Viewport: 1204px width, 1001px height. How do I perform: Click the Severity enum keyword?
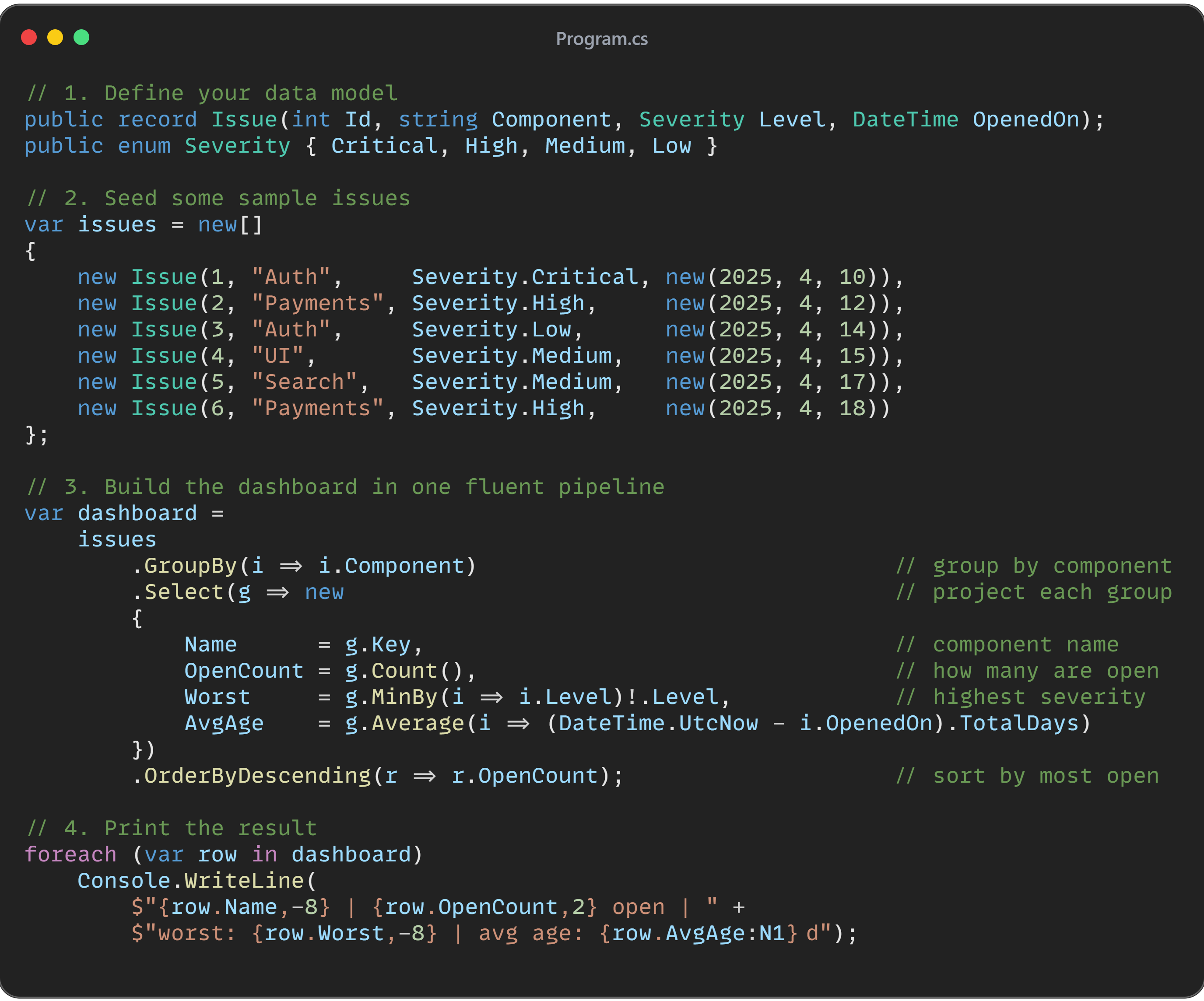tap(144, 146)
